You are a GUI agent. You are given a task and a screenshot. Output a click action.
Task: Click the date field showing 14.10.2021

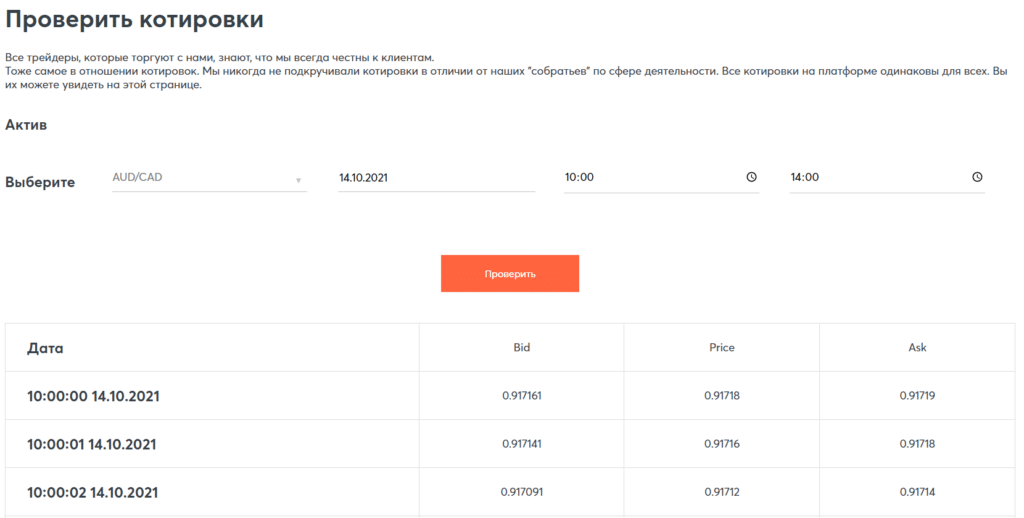click(436, 178)
